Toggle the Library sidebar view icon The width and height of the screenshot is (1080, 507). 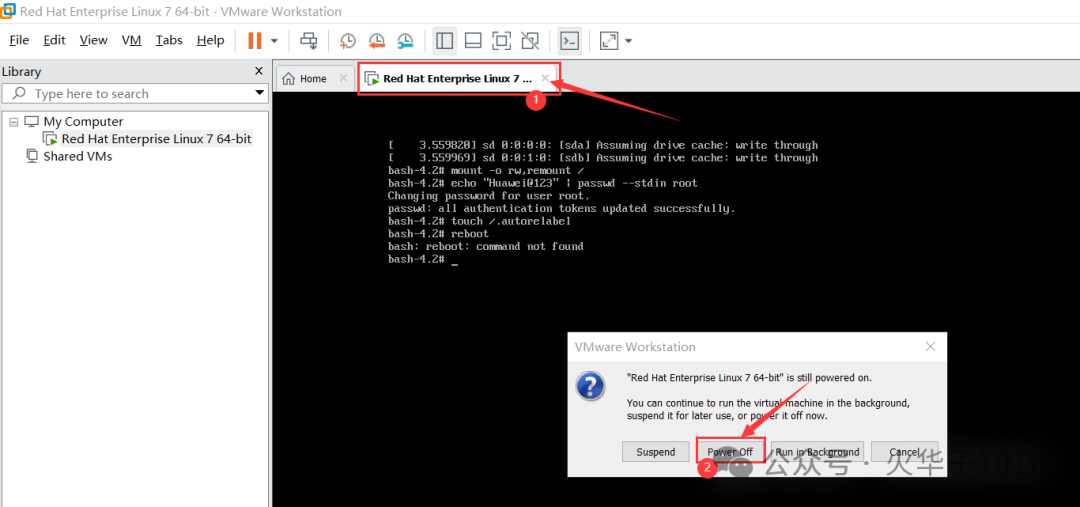[x=445, y=41]
